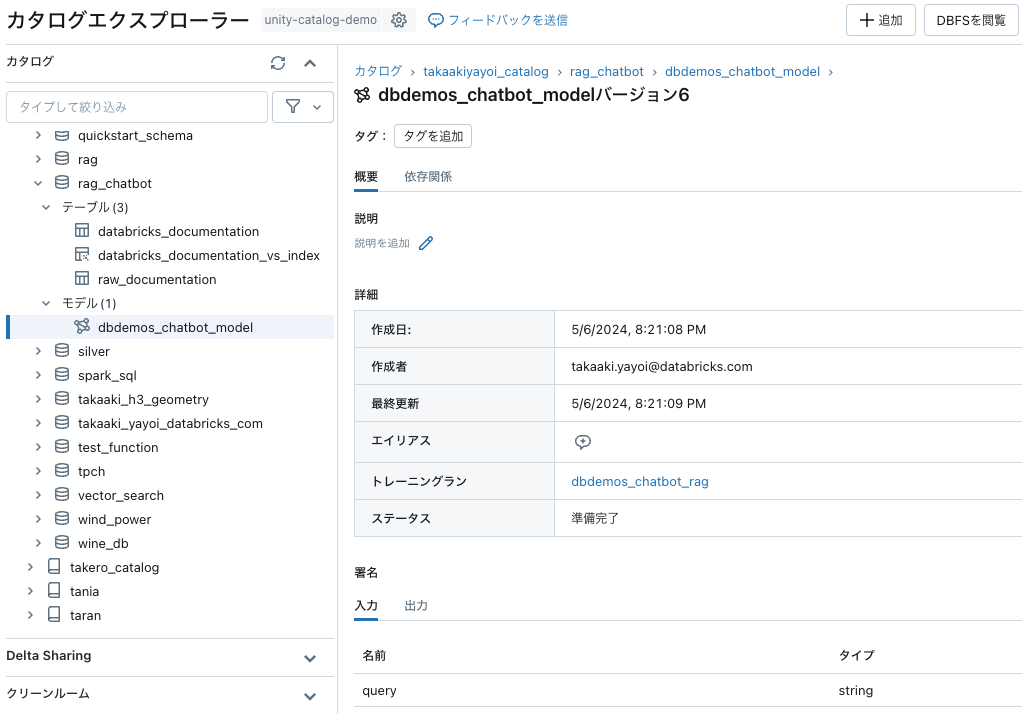Click the takaaki_h3_geometry schema icon

click(62, 399)
